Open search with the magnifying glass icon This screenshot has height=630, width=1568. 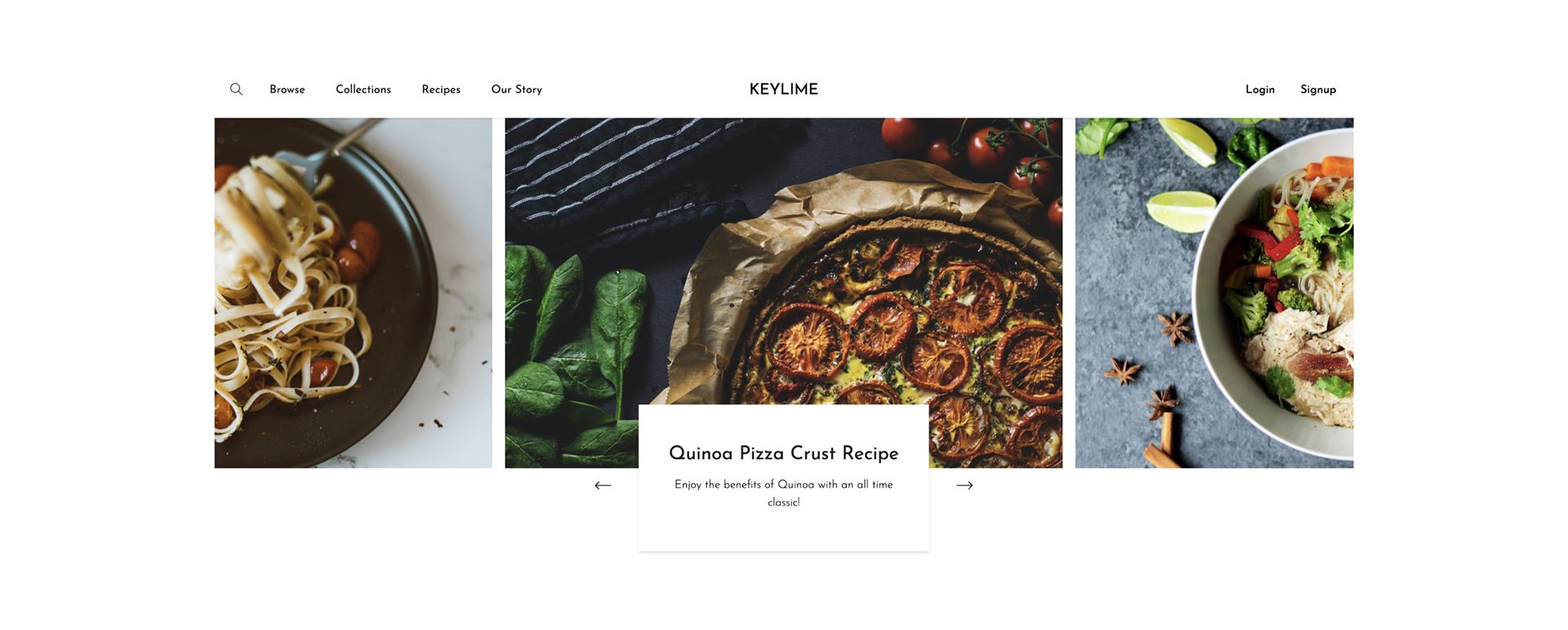tap(236, 89)
